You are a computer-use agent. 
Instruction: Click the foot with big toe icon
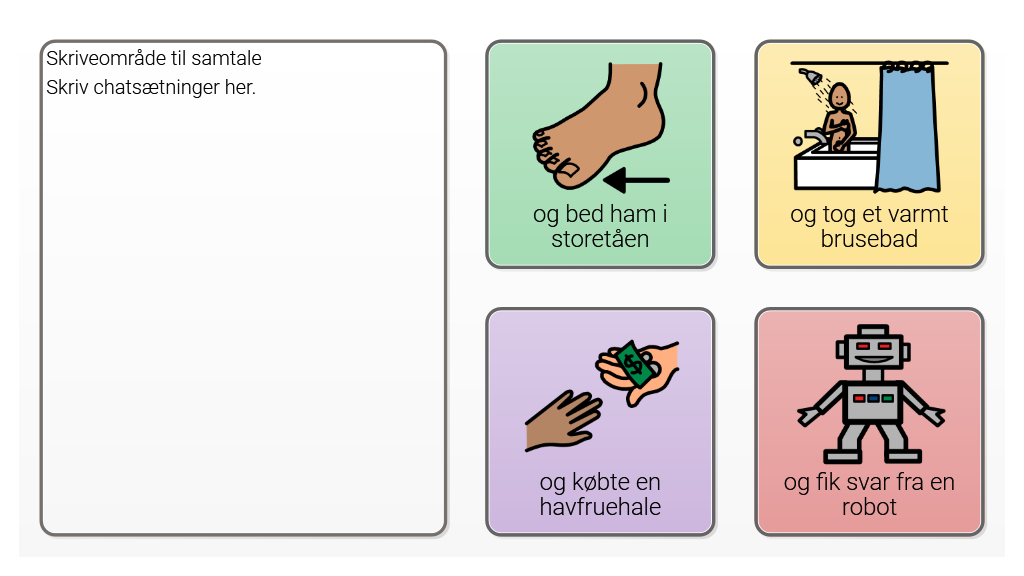(600, 126)
